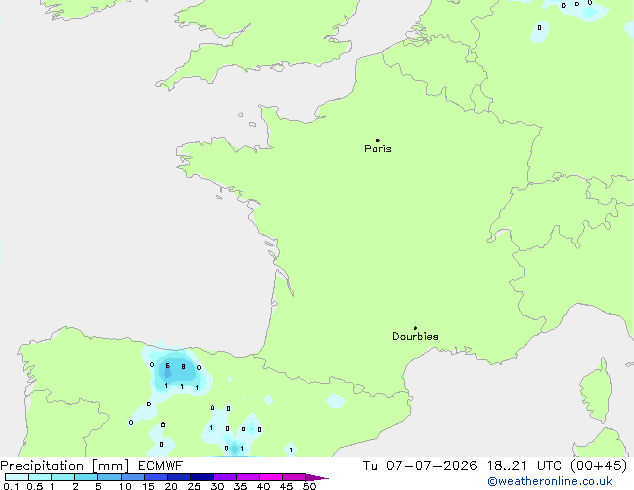Click the ECMWF model label
This screenshot has height=490, width=634.
(161, 466)
